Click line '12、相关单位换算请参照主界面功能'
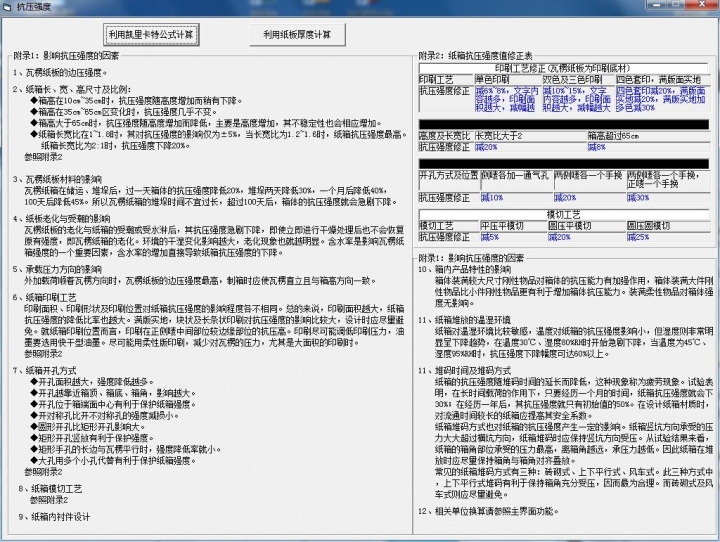The width and height of the screenshot is (720, 542). tap(488, 511)
